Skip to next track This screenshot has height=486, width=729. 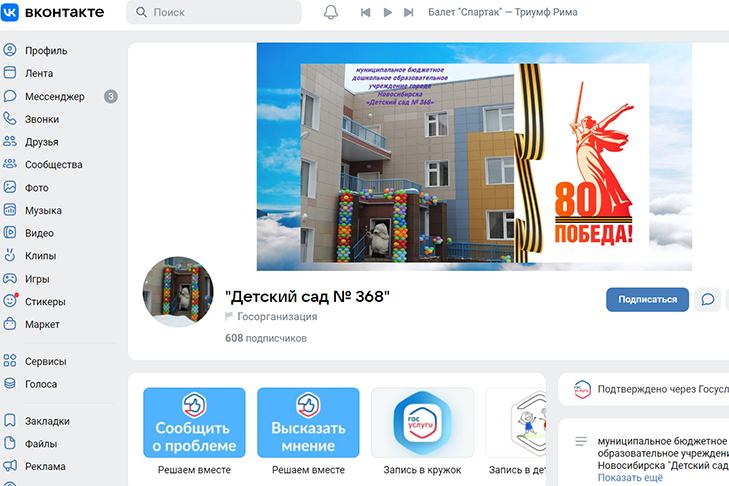pos(408,12)
